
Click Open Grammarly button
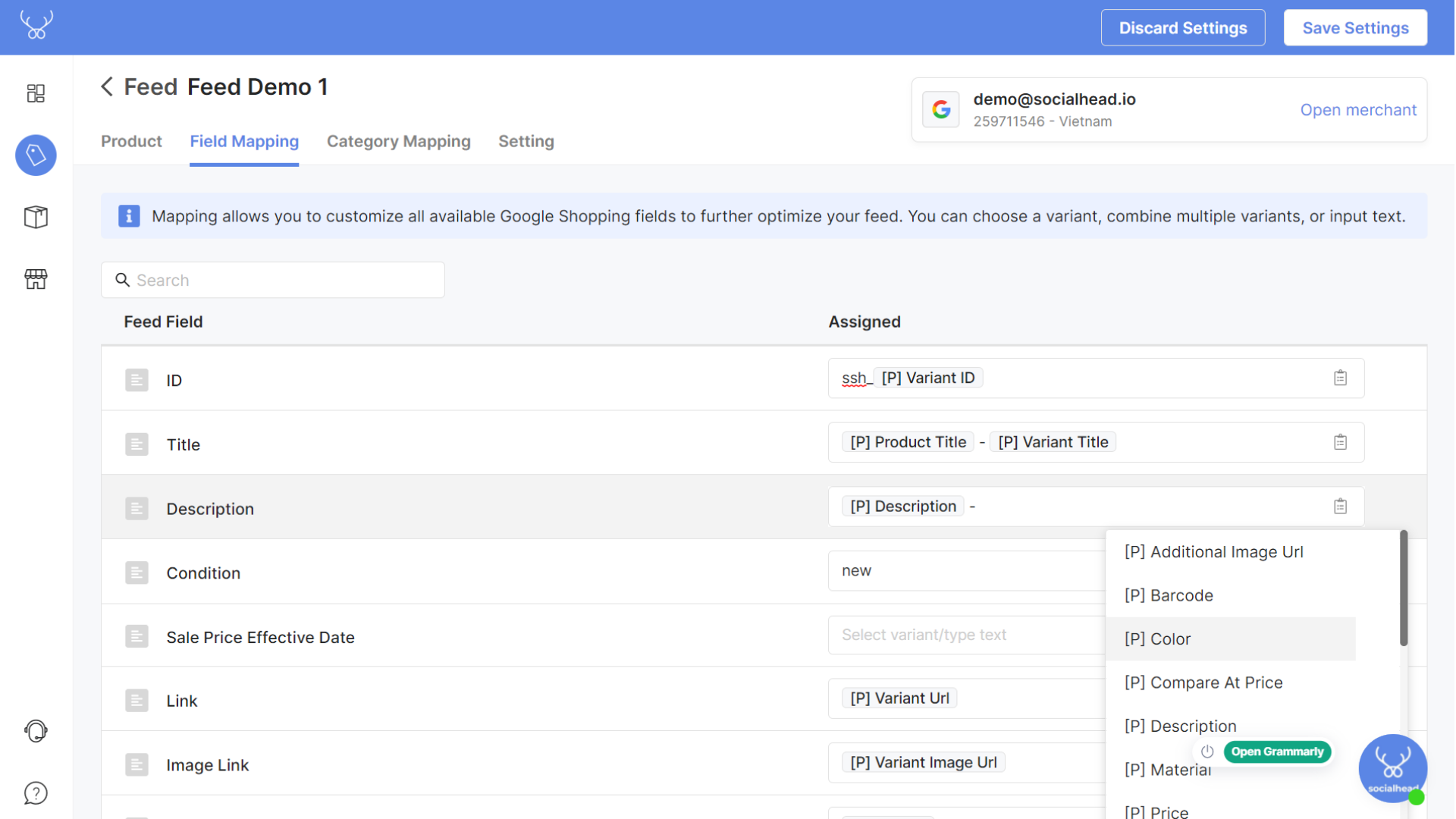pyautogui.click(x=1277, y=752)
